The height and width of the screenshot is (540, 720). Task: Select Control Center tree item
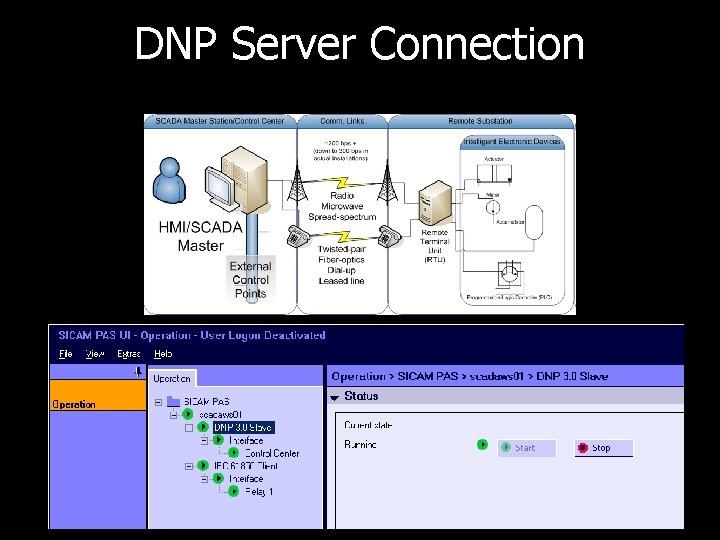click(x=272, y=453)
